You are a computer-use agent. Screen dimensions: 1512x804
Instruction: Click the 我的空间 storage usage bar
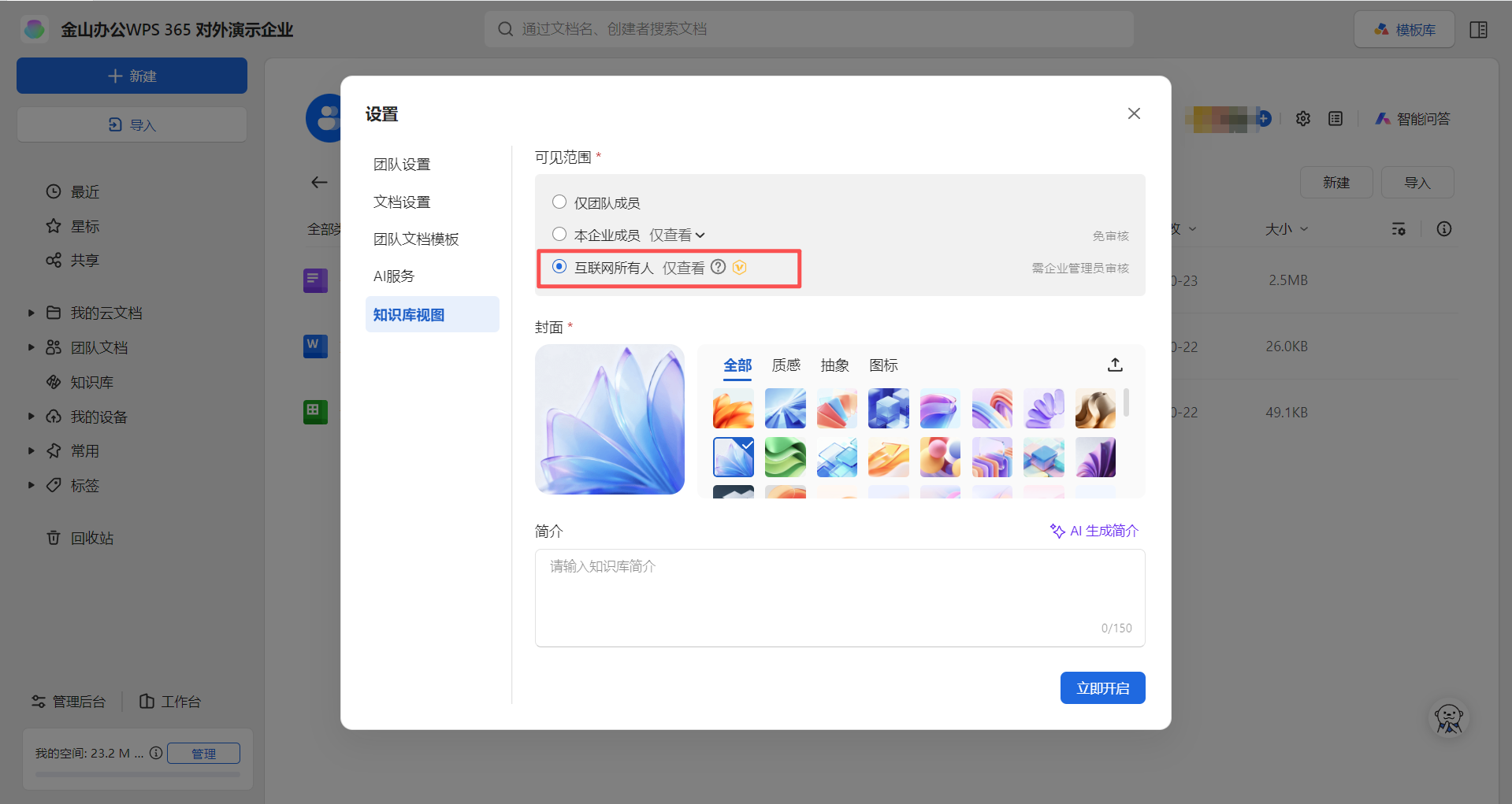pos(138,774)
